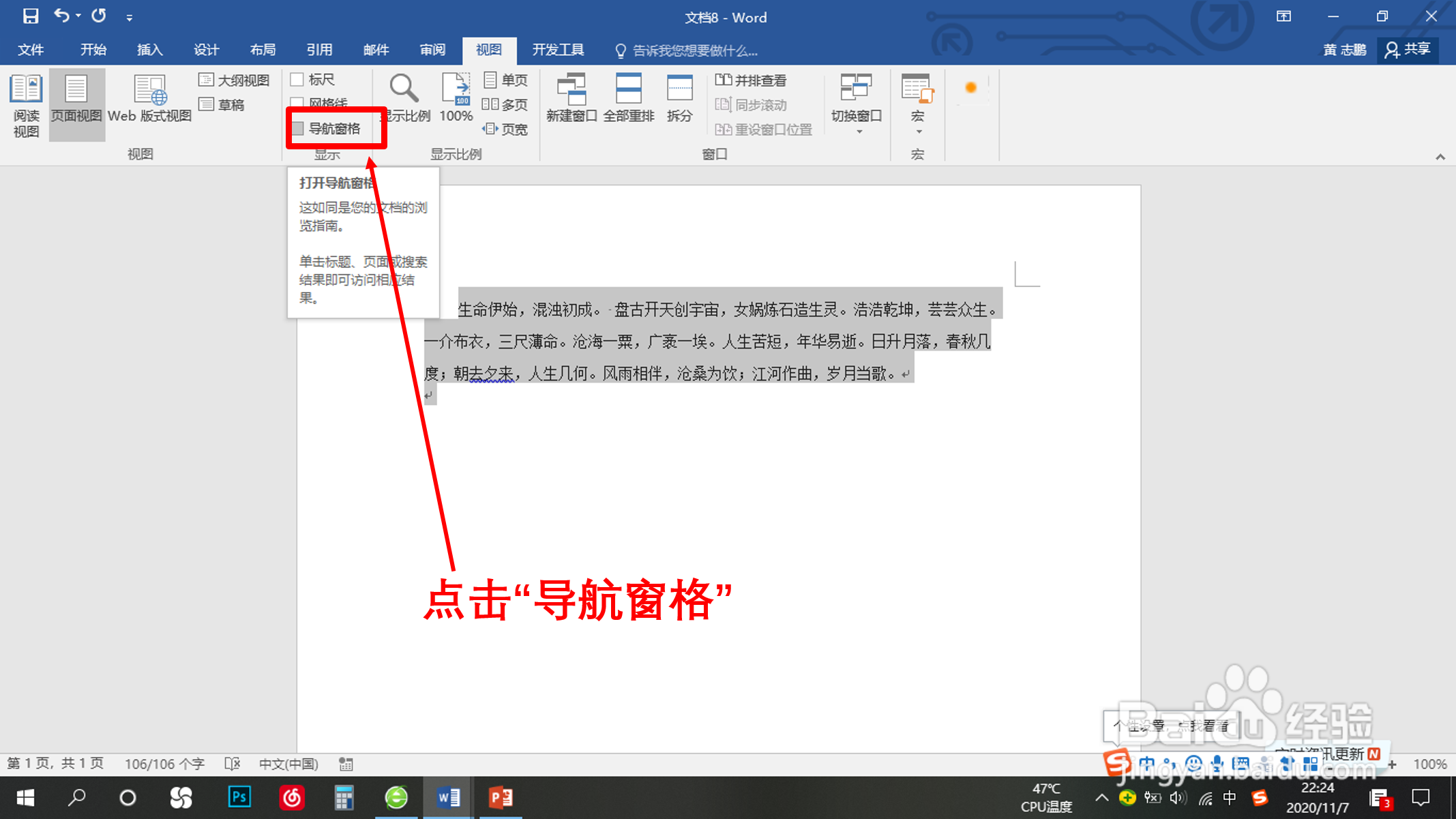This screenshot has width=1456, height=819.
Task: Redo the last action
Action: coord(99,15)
